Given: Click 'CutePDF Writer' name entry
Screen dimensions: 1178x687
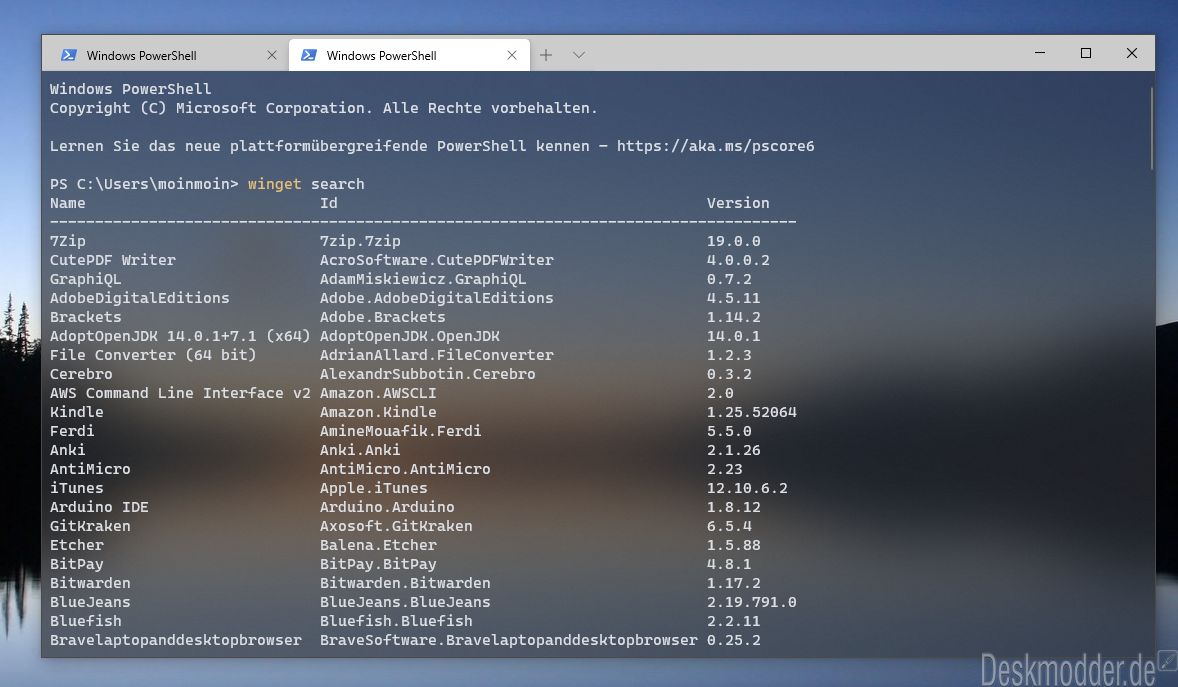Looking at the screenshot, I should (x=113, y=260).
